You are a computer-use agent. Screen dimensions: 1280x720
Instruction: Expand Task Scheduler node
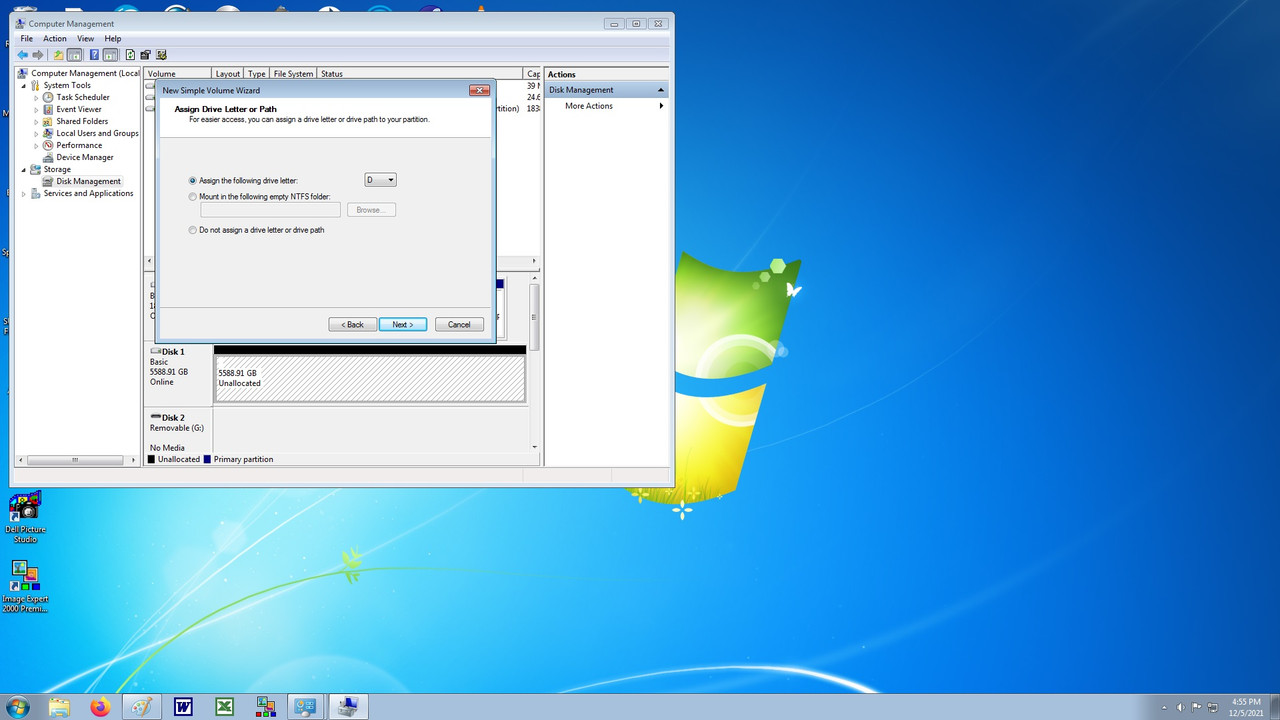tap(36, 97)
